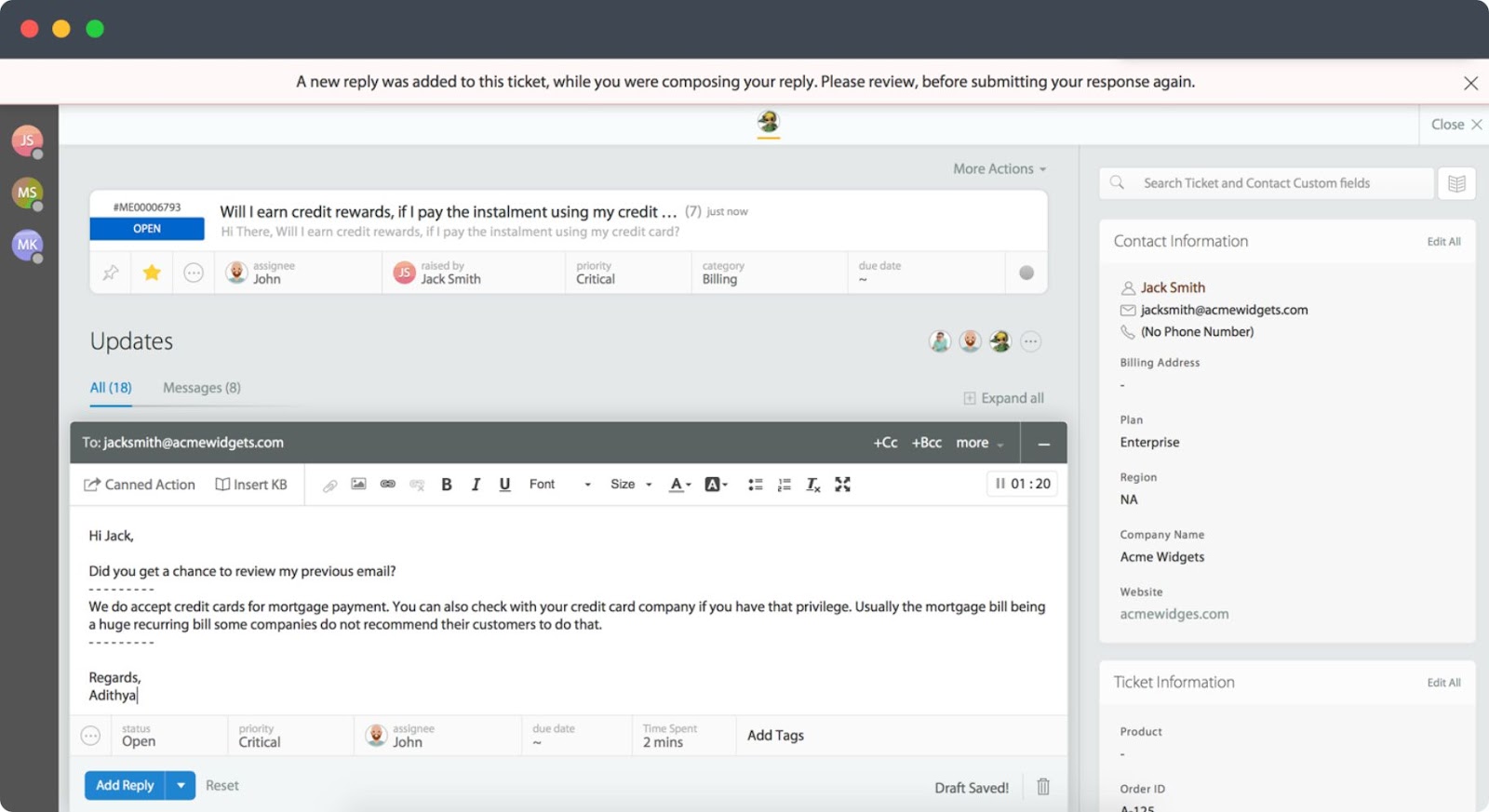Open the JS agent avatar in sidebar
Screen dimensions: 1489x812
27,140
